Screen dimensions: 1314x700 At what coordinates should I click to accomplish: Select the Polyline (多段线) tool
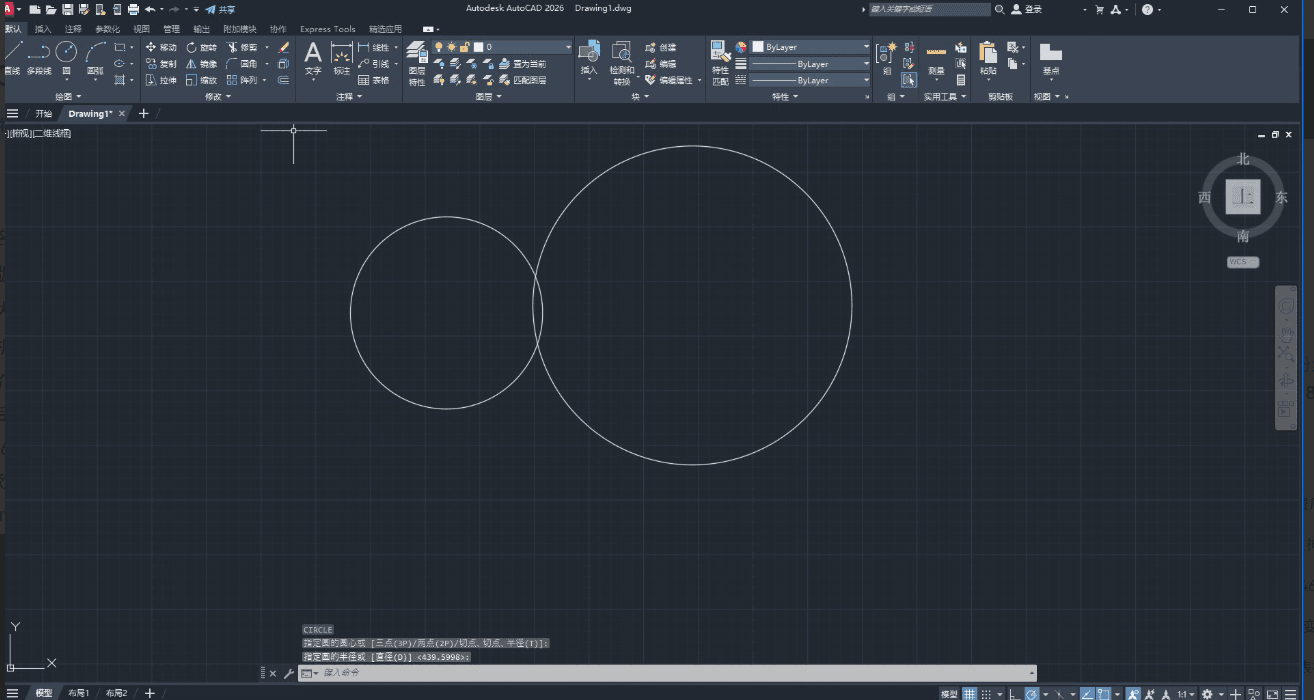(39, 57)
